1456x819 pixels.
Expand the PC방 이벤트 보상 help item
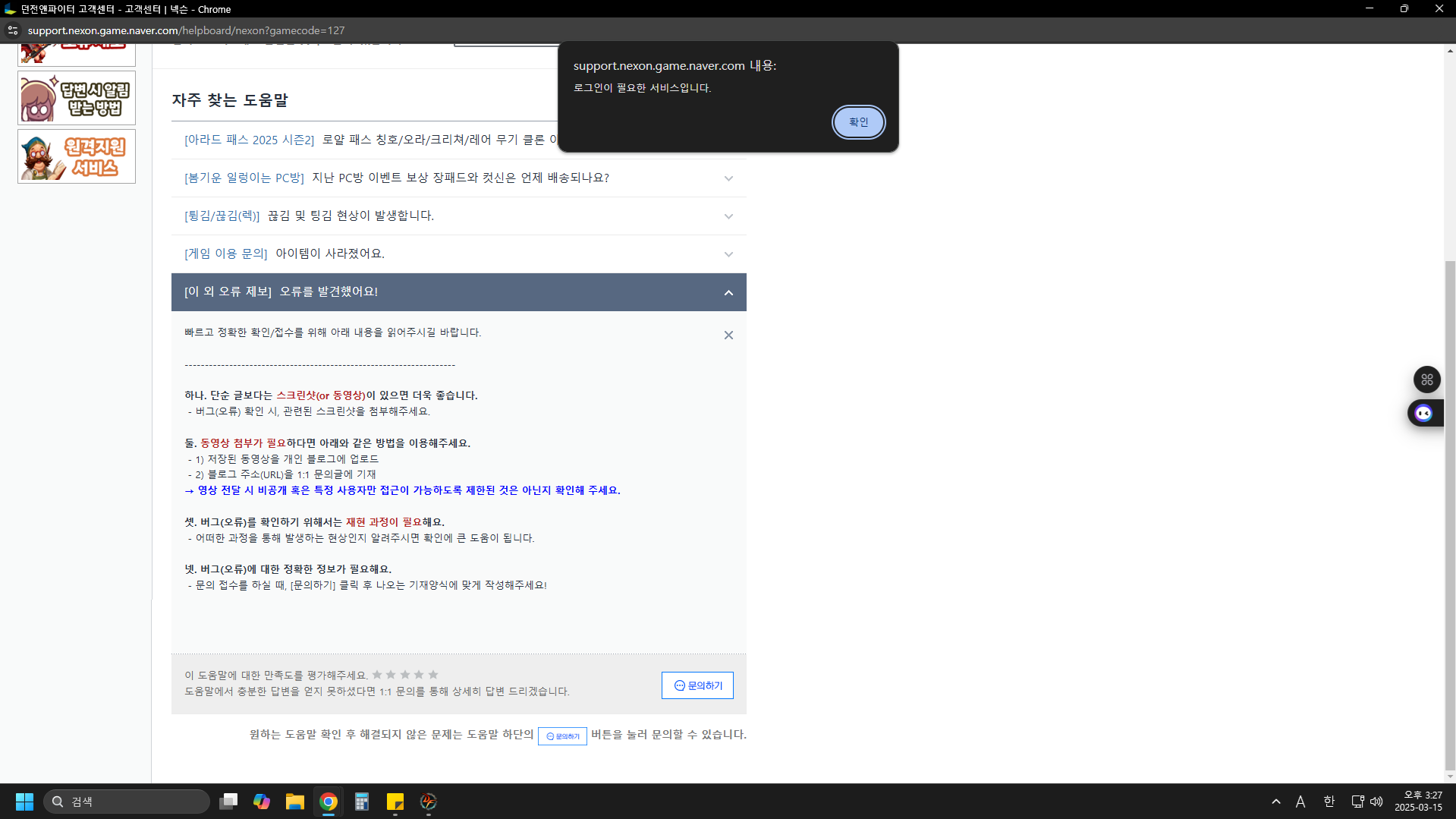point(728,178)
